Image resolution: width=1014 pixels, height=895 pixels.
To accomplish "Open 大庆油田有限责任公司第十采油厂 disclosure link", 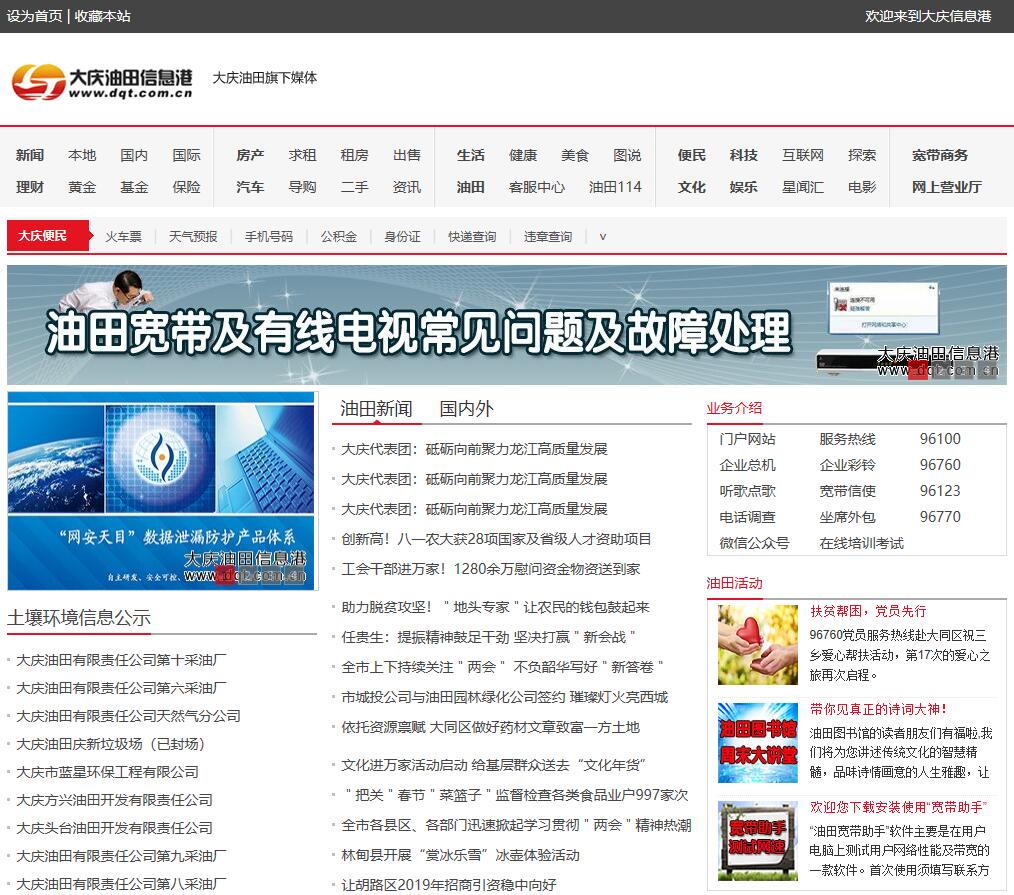I will click(x=121, y=660).
